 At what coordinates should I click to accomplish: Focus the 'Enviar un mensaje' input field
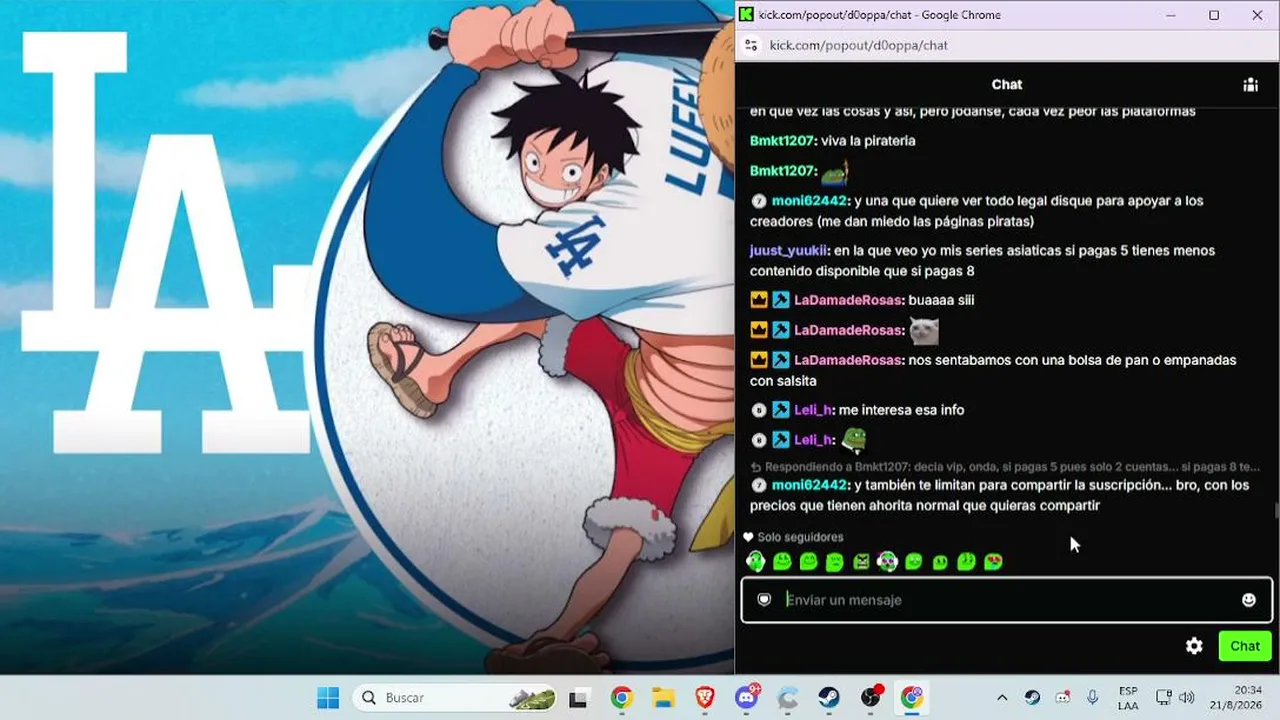pos(1006,600)
